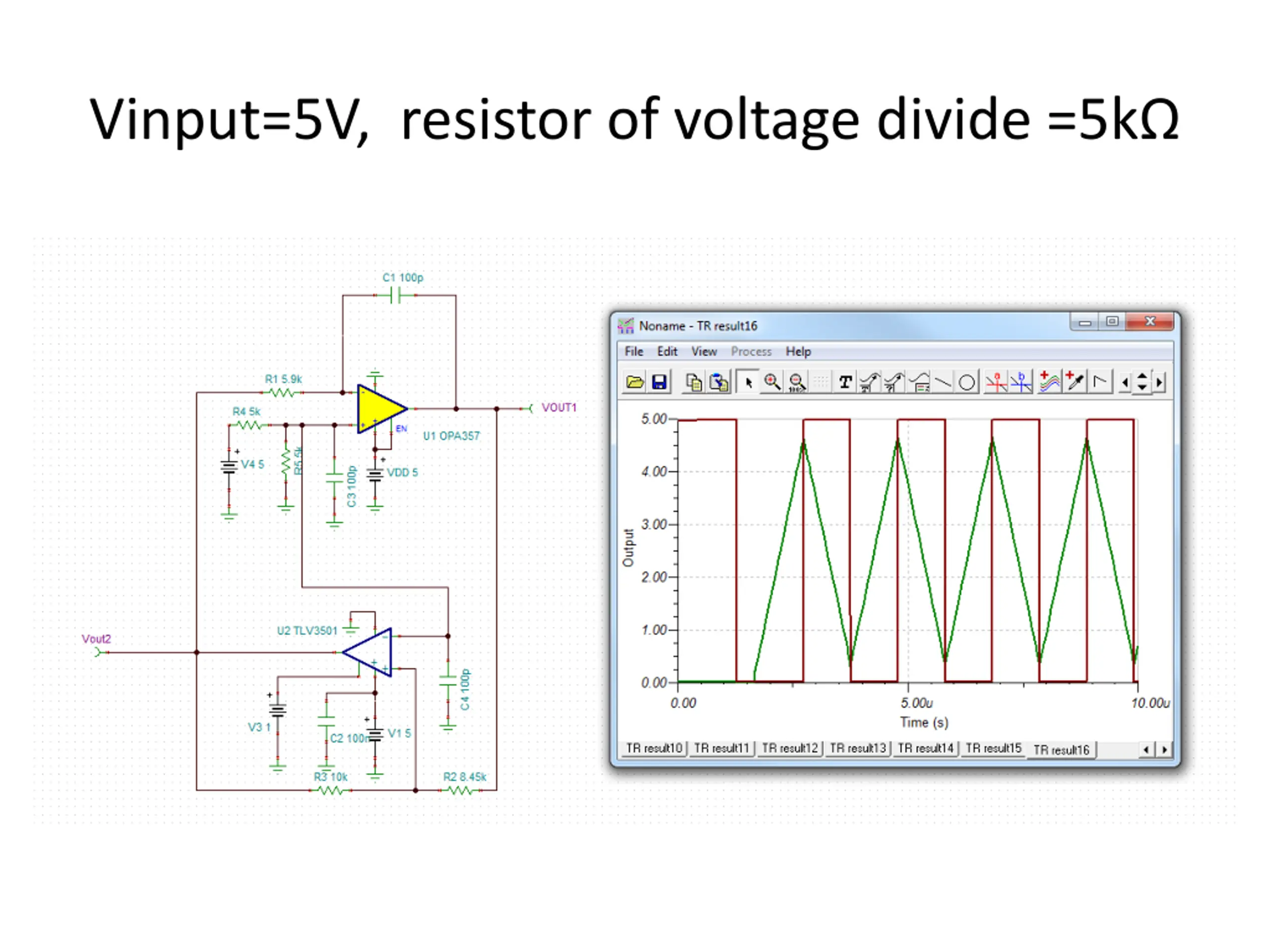Select the Text T tool
This screenshot has height=952, width=1270.
pos(844,382)
